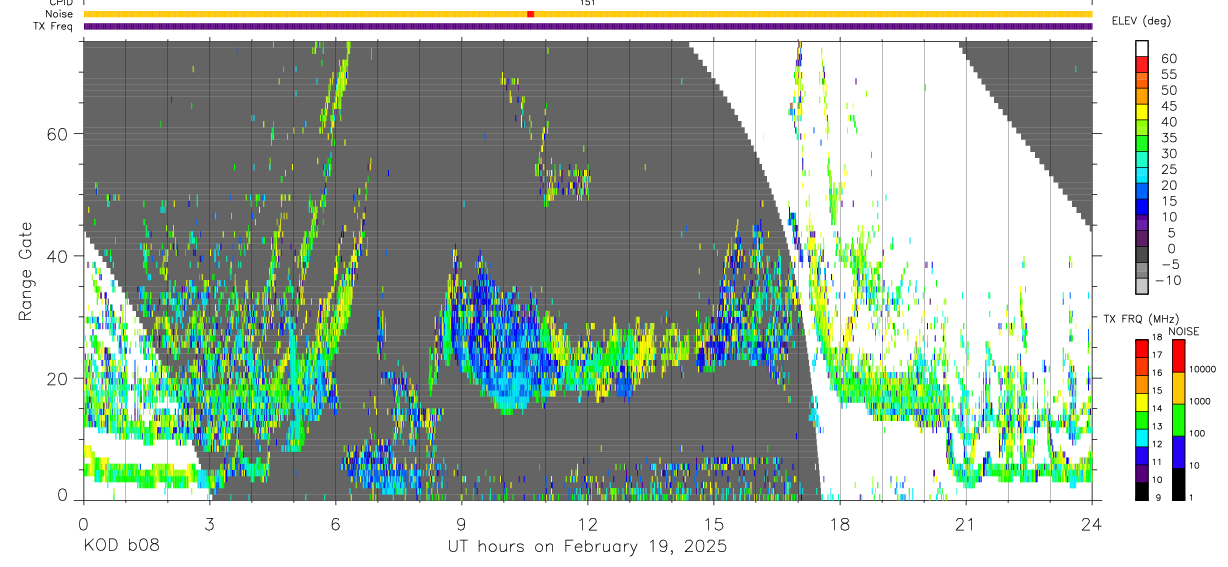Select the red top swatch of the TX FRQ legend
This screenshot has height=567, width=1228.
point(1142,348)
